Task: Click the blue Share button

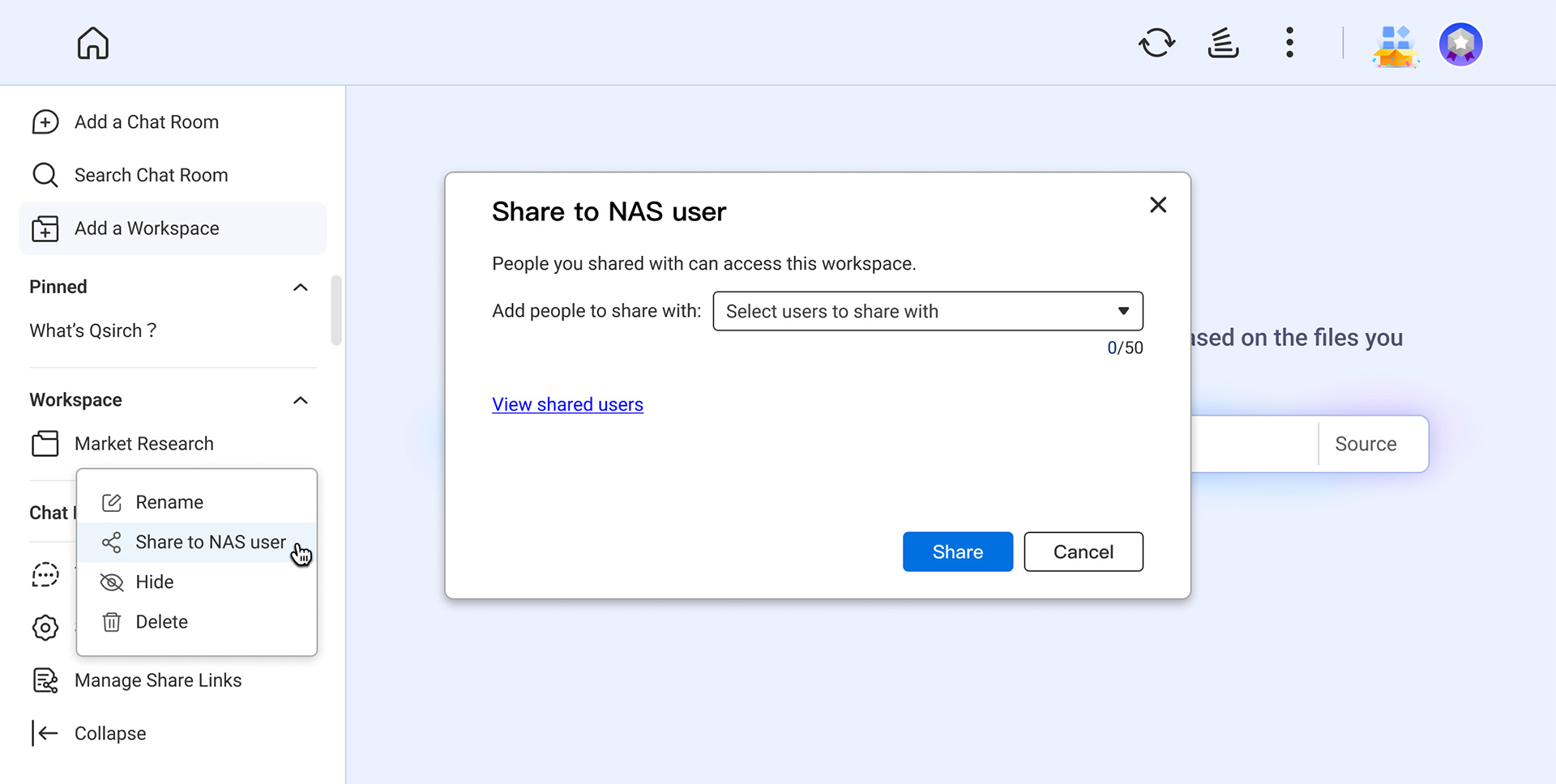Action: [x=957, y=552]
